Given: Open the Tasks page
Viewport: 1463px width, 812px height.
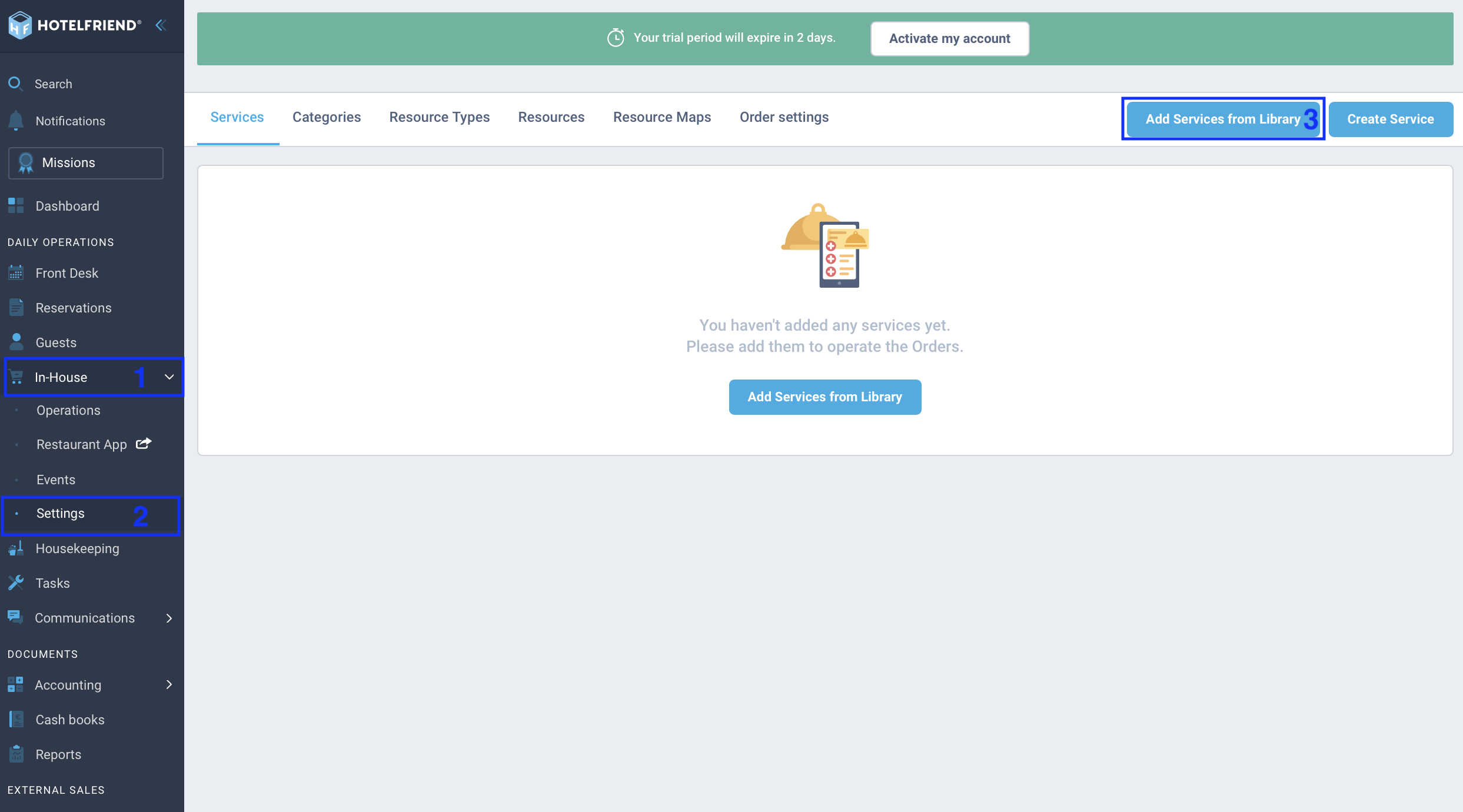Looking at the screenshot, I should (x=92, y=583).
